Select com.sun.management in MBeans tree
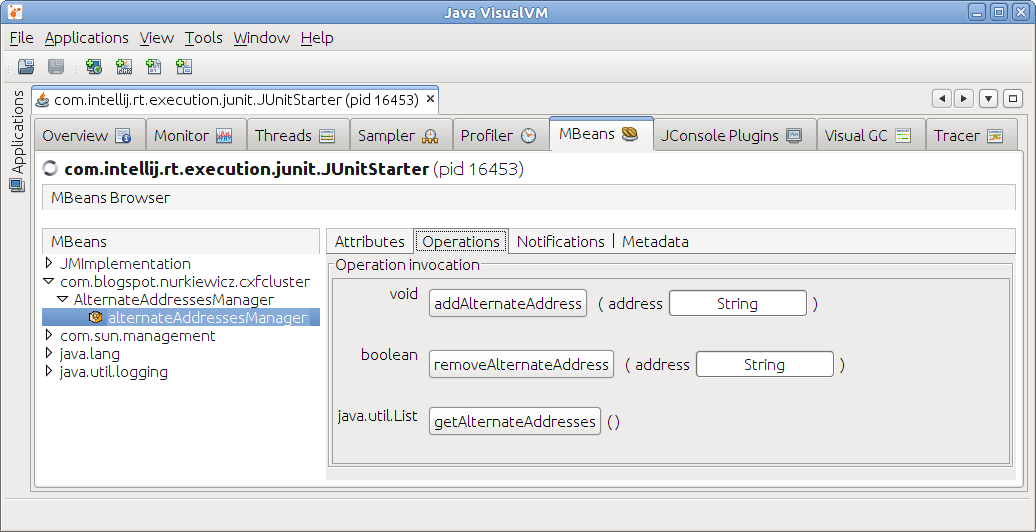 point(137,336)
